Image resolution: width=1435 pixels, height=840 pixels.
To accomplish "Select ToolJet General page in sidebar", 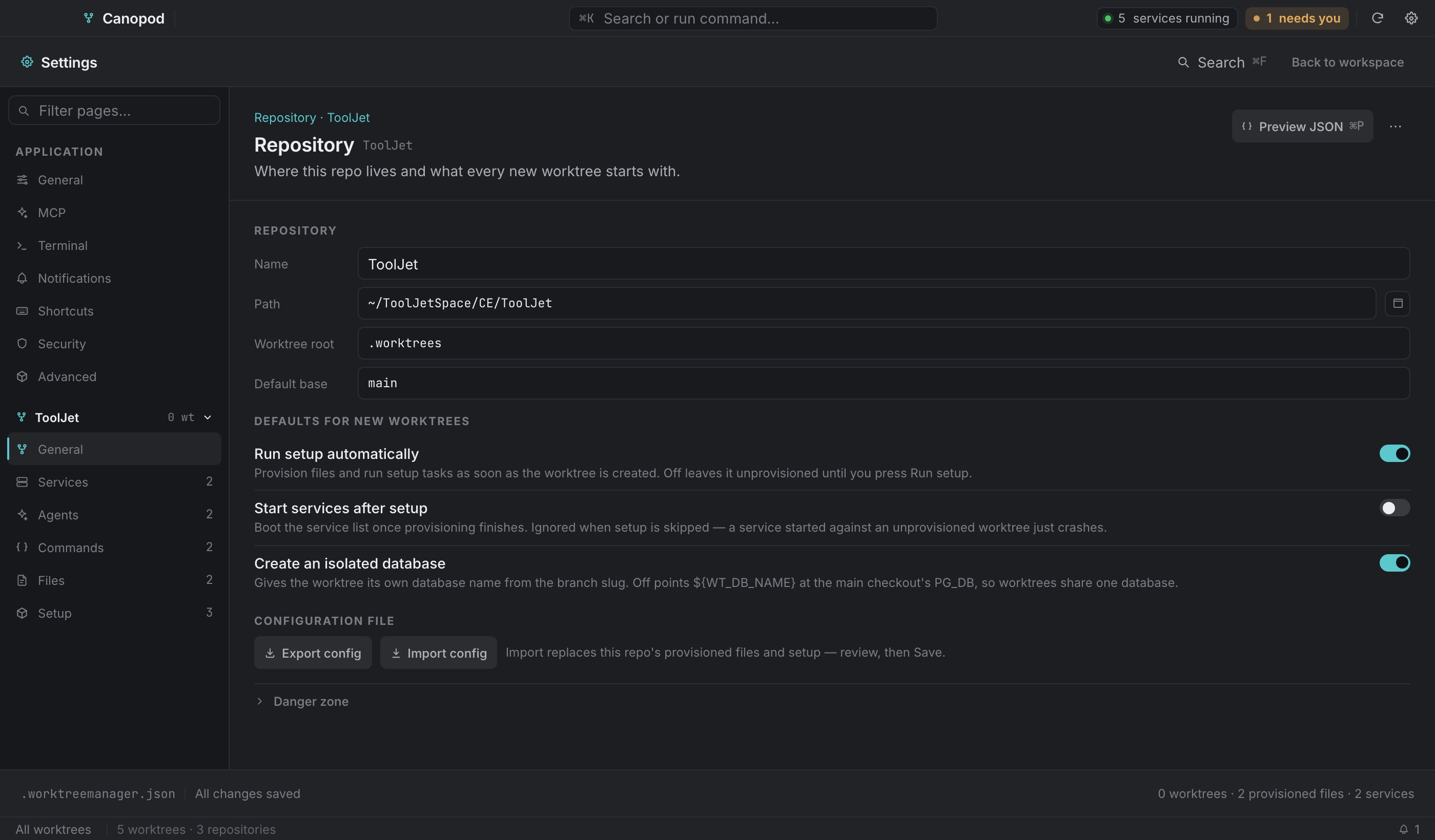I will pyautogui.click(x=114, y=449).
